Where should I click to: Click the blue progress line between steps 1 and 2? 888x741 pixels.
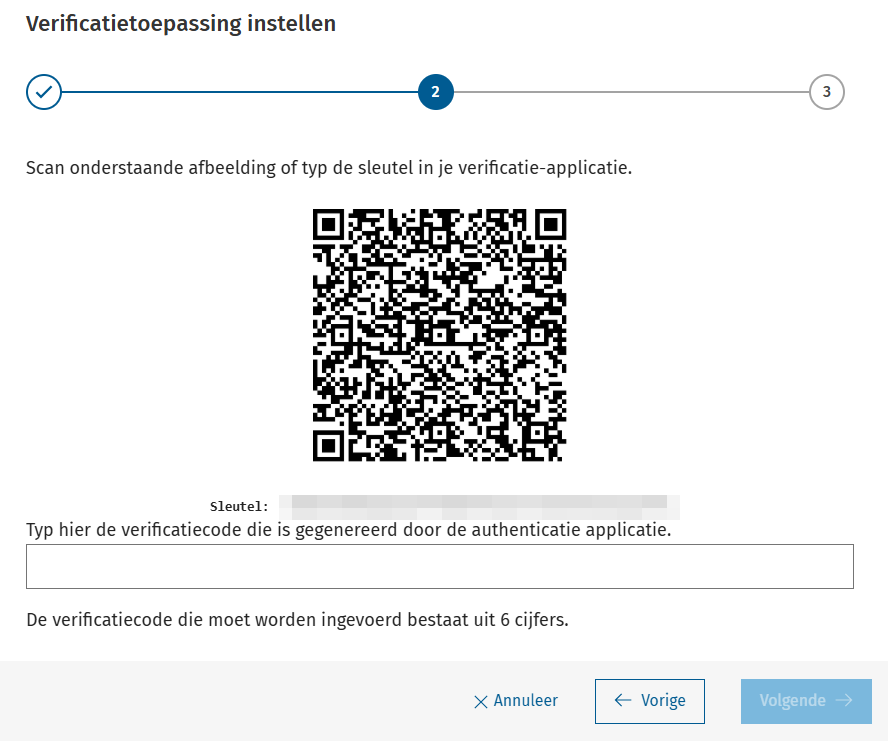coord(240,92)
